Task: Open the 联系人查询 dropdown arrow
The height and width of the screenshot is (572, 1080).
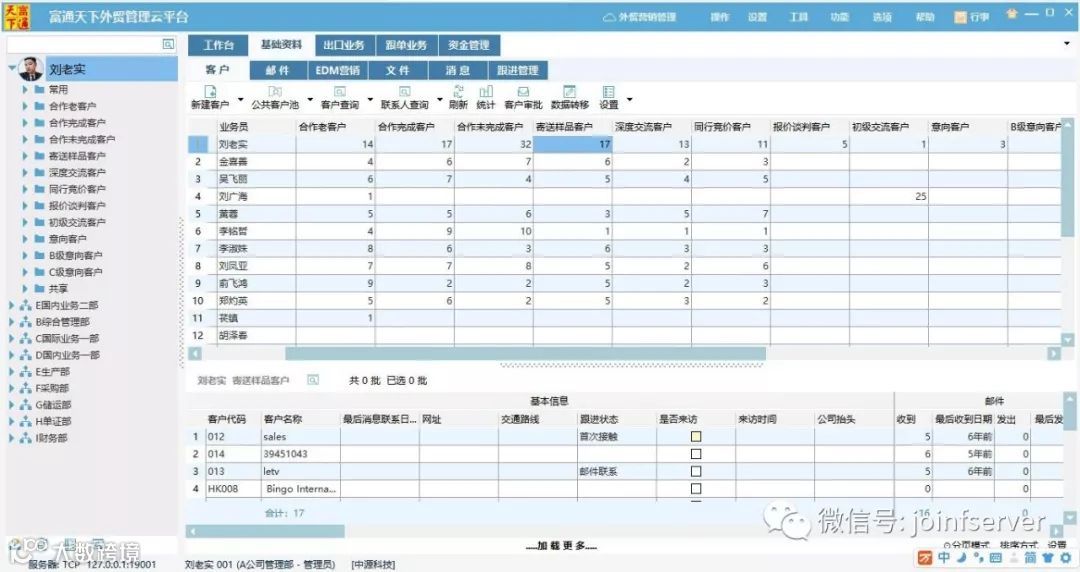Action: [439, 100]
